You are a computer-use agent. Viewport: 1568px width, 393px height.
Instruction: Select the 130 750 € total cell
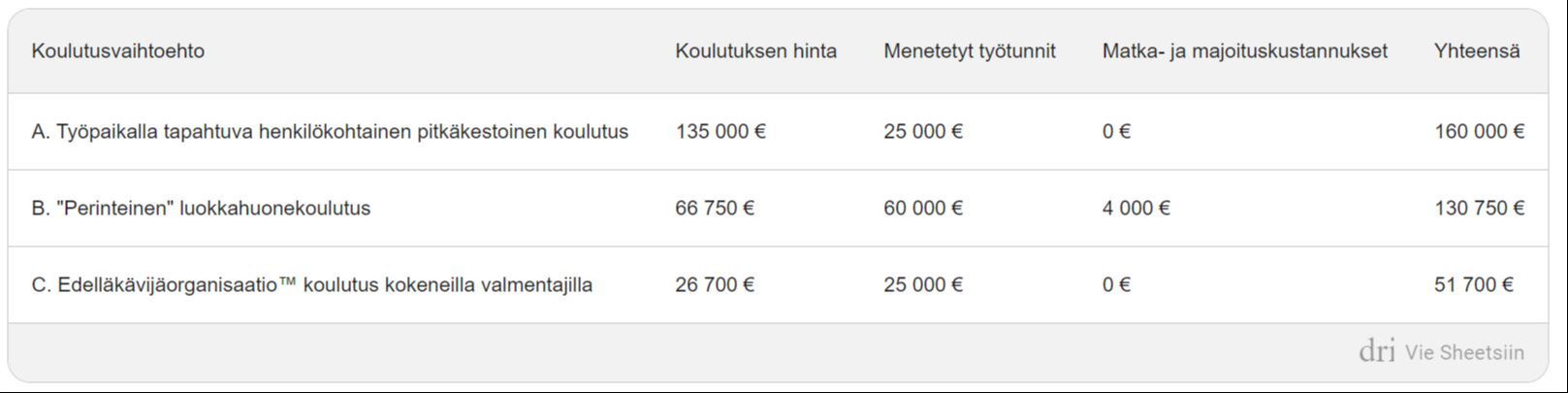coord(1479,208)
